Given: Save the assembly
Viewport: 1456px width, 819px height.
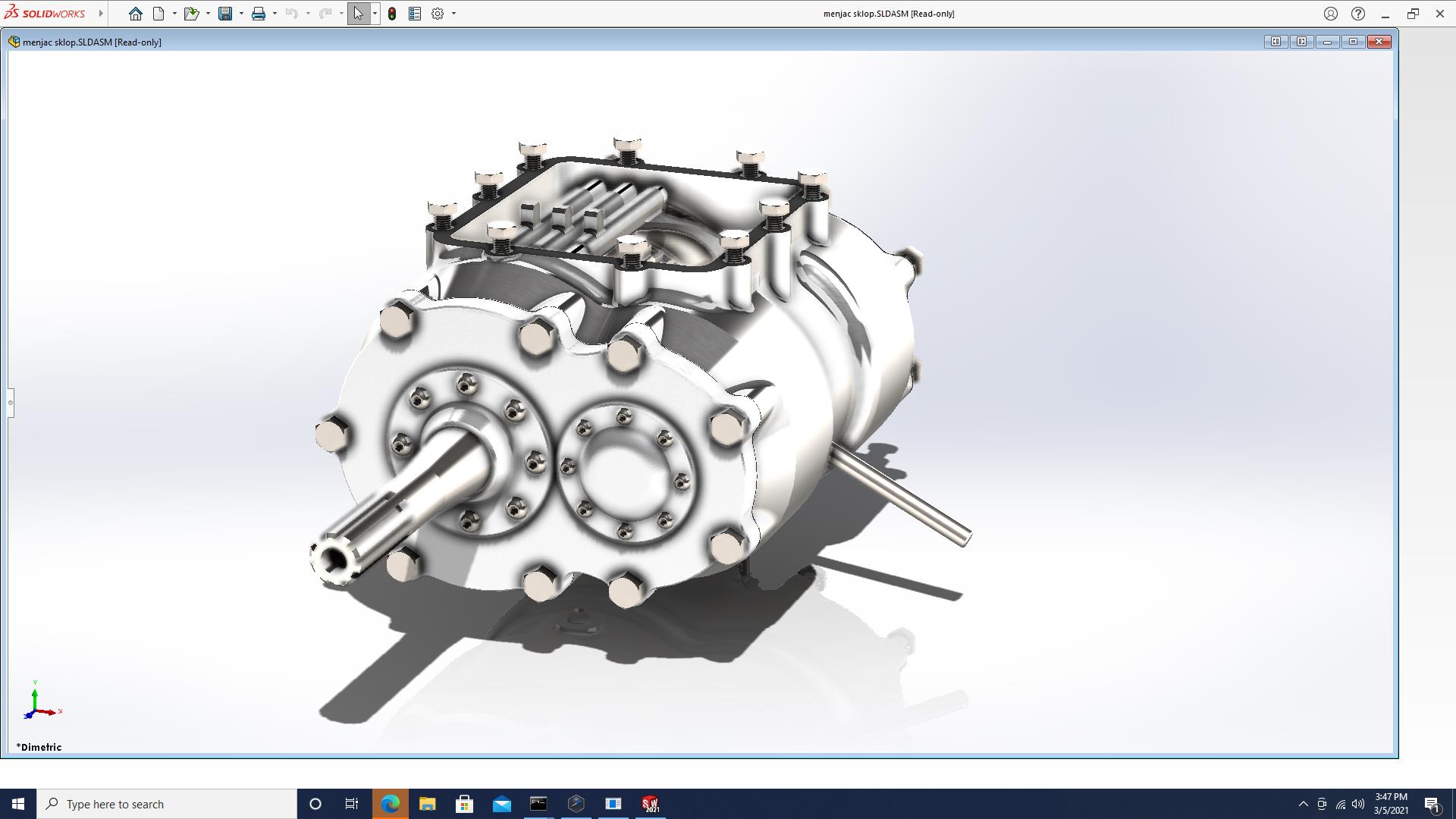Looking at the screenshot, I should [225, 14].
